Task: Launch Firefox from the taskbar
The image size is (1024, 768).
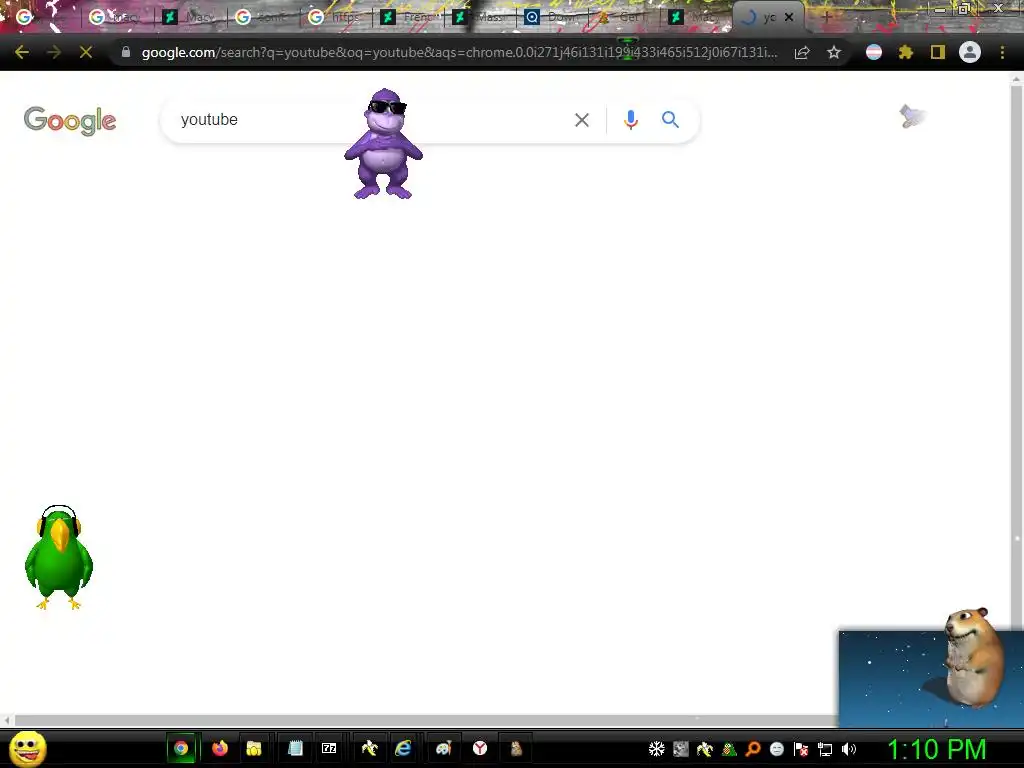Action: (x=220, y=748)
